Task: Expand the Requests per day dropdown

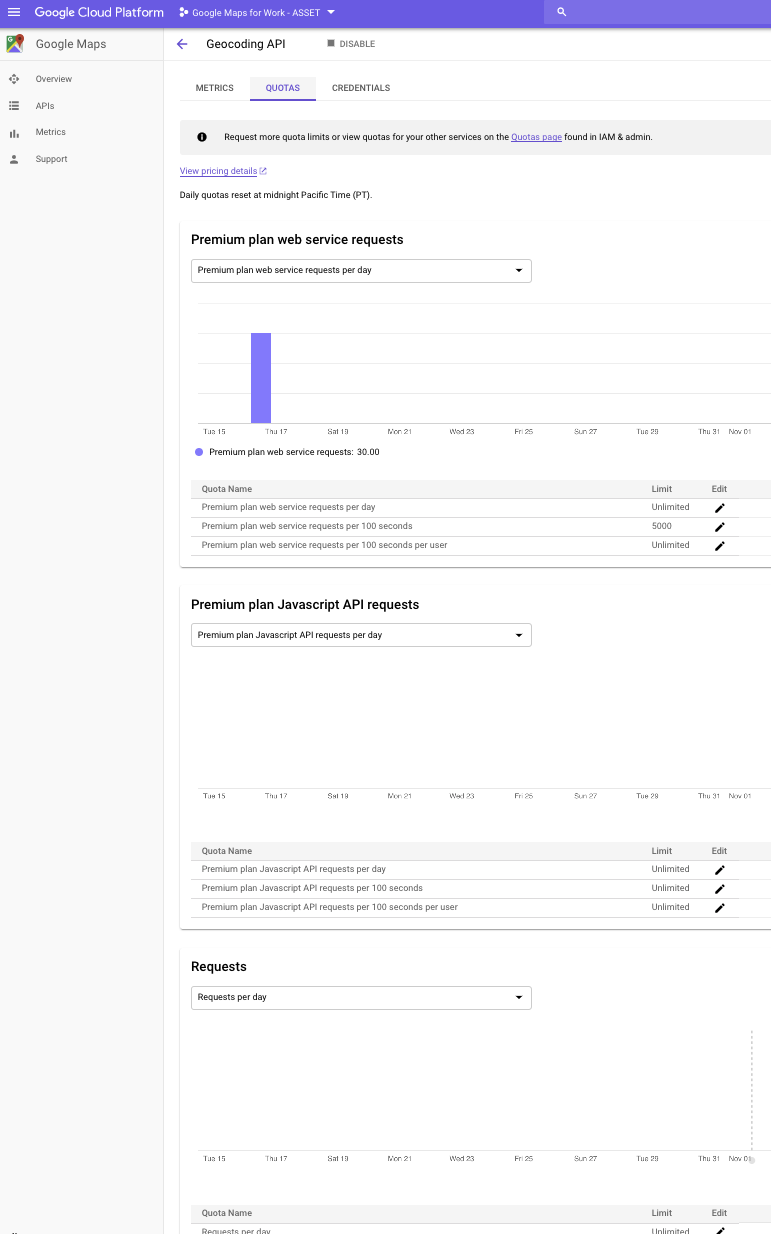Action: coord(361,997)
